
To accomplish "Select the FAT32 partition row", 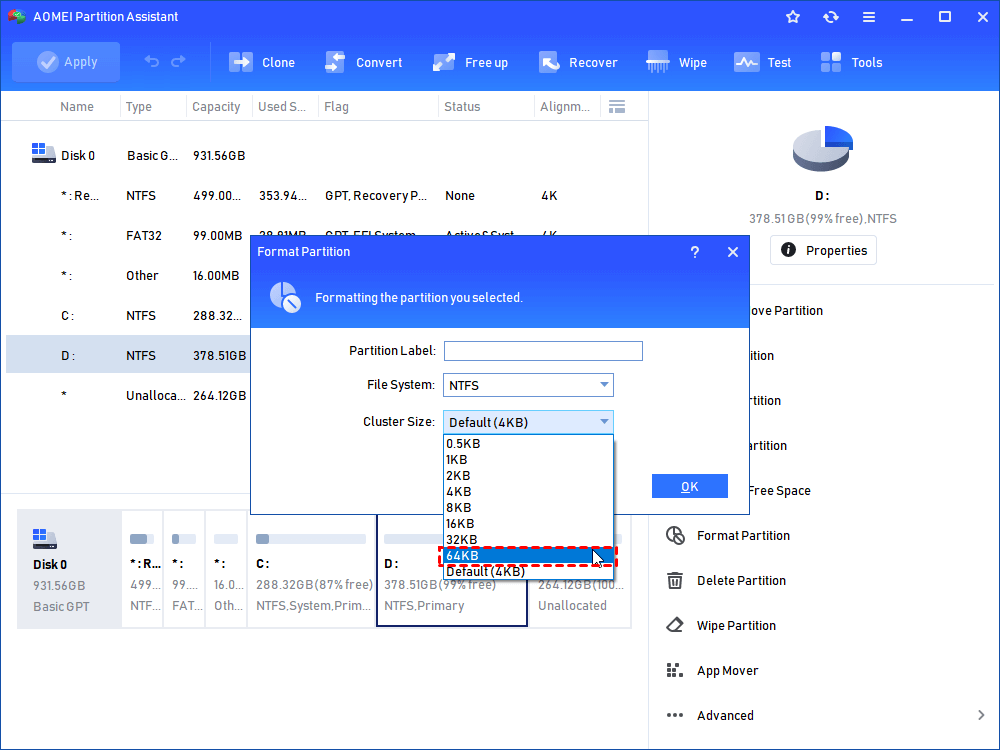I will pyautogui.click(x=128, y=235).
